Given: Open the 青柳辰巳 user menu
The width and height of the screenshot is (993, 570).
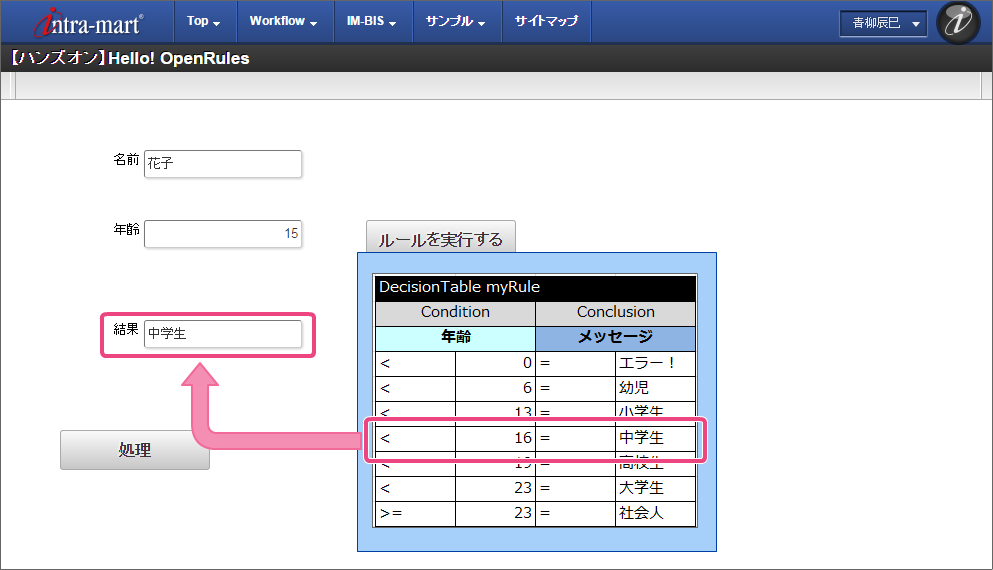Looking at the screenshot, I should click(x=883, y=23).
